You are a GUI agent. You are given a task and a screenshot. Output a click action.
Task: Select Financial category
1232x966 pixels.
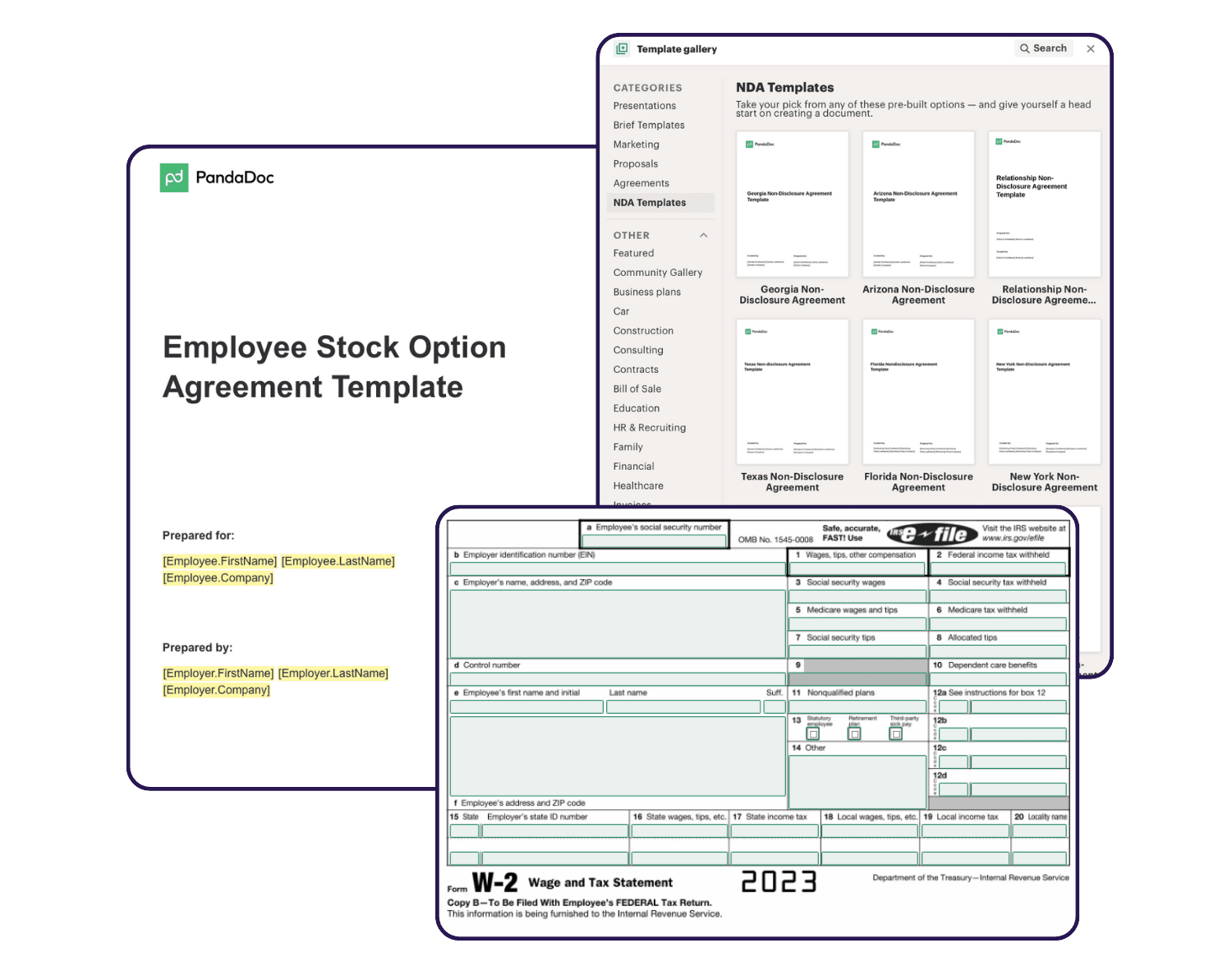point(633,467)
